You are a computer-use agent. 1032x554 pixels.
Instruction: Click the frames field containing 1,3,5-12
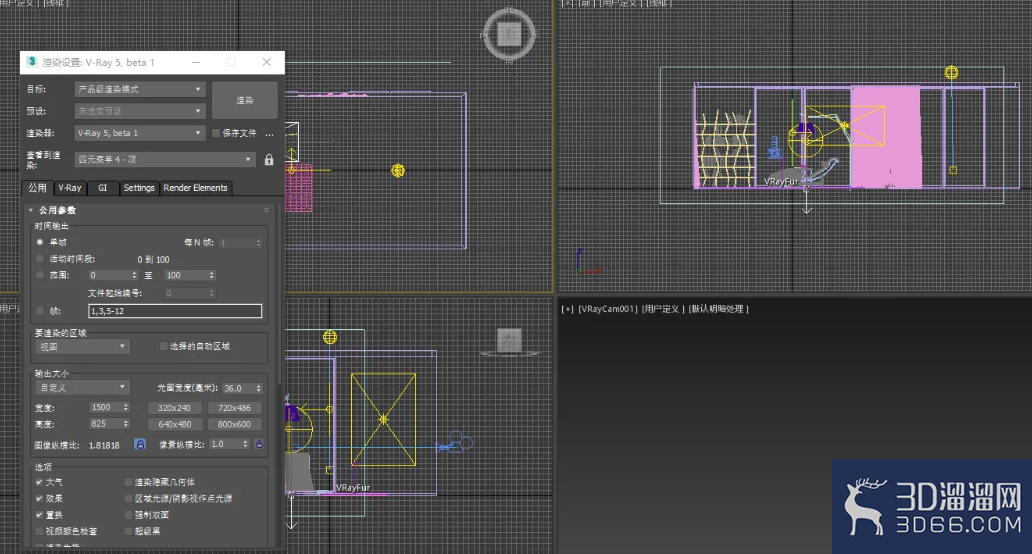175,311
